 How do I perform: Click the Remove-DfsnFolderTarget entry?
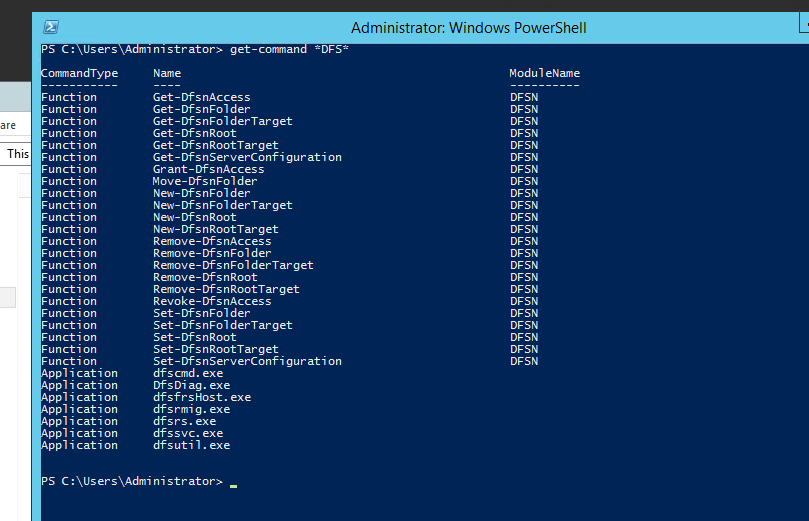tap(233, 265)
